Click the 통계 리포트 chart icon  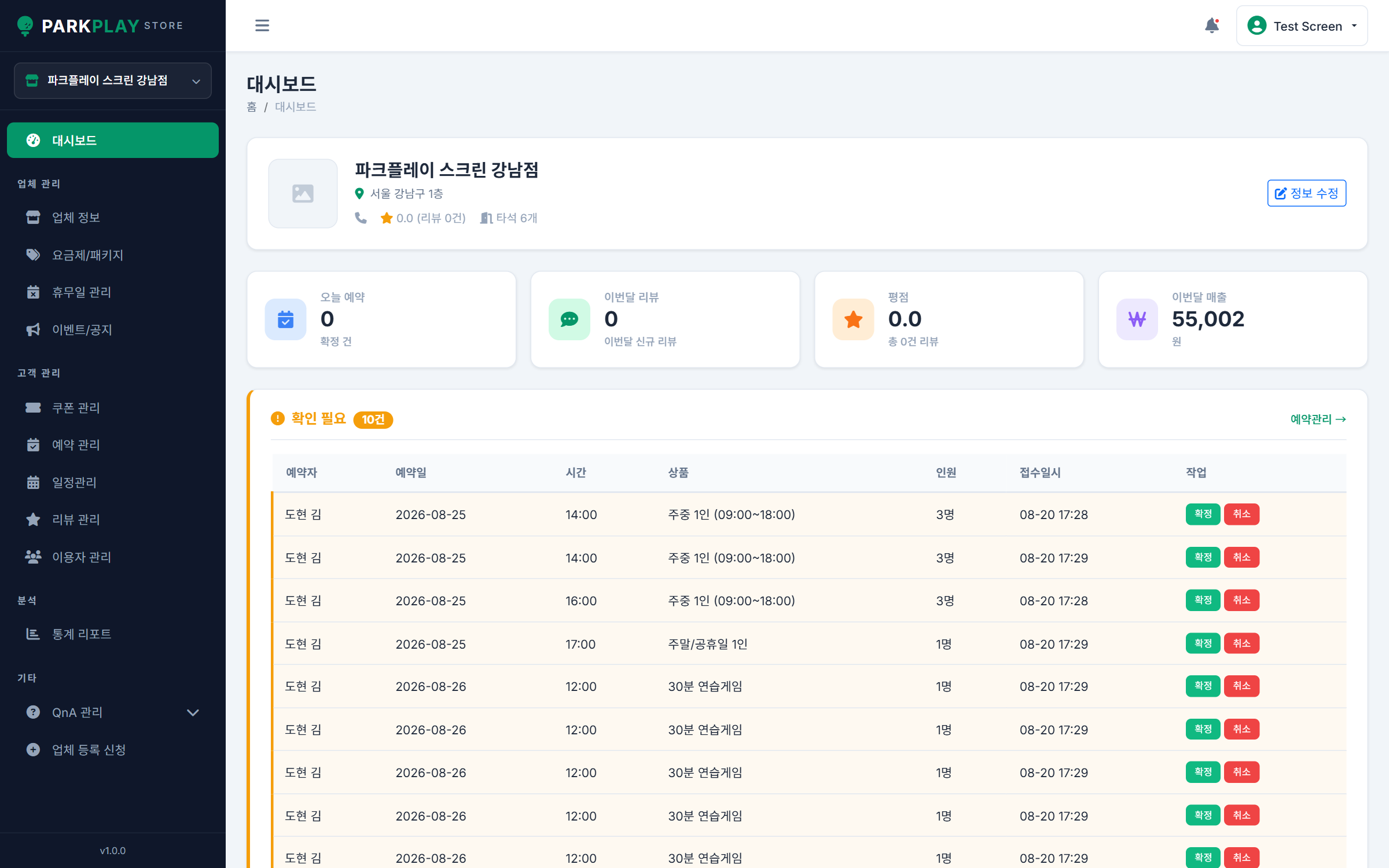33,634
